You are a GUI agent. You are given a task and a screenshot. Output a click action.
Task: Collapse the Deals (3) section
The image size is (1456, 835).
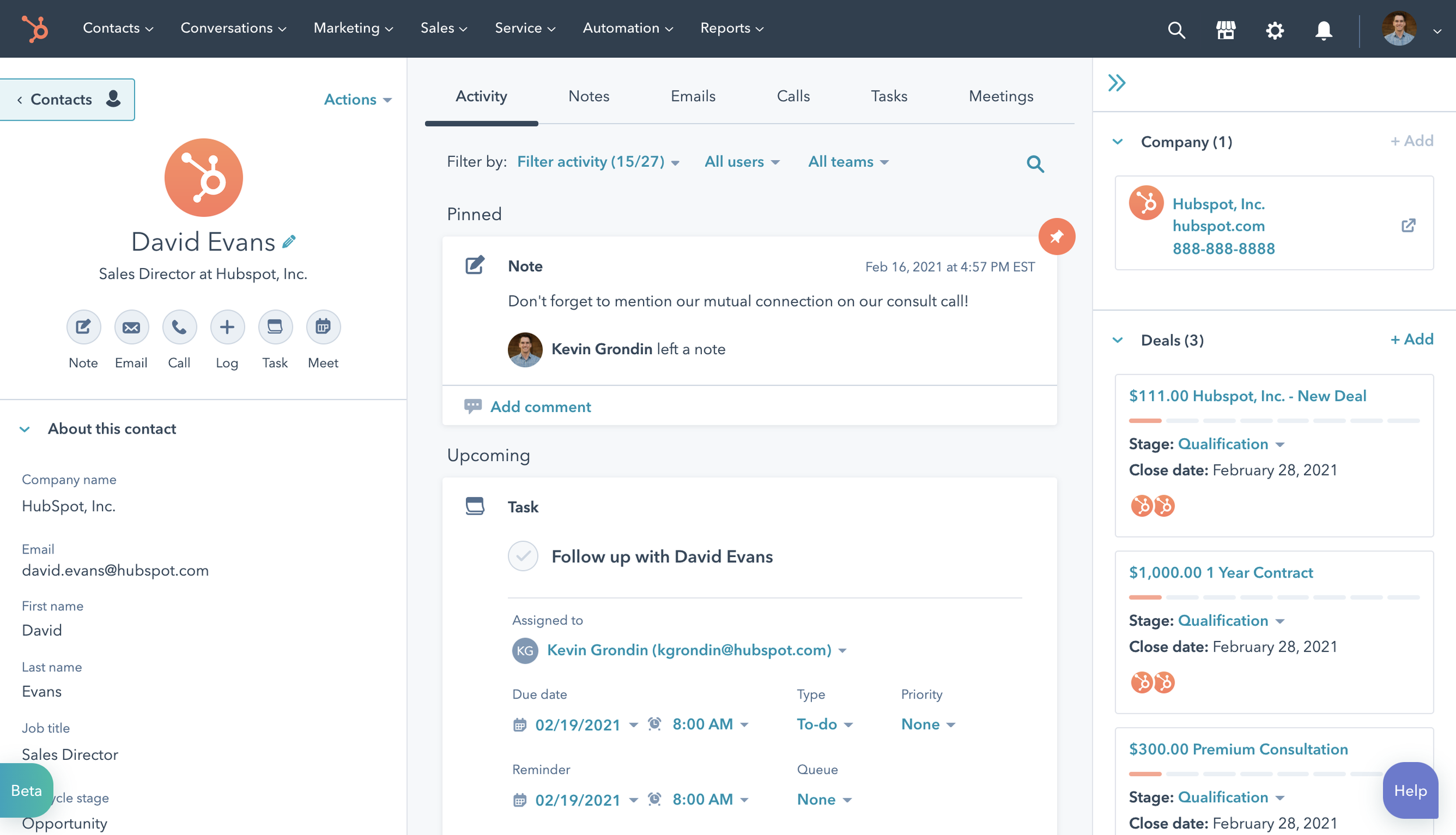(x=1118, y=340)
